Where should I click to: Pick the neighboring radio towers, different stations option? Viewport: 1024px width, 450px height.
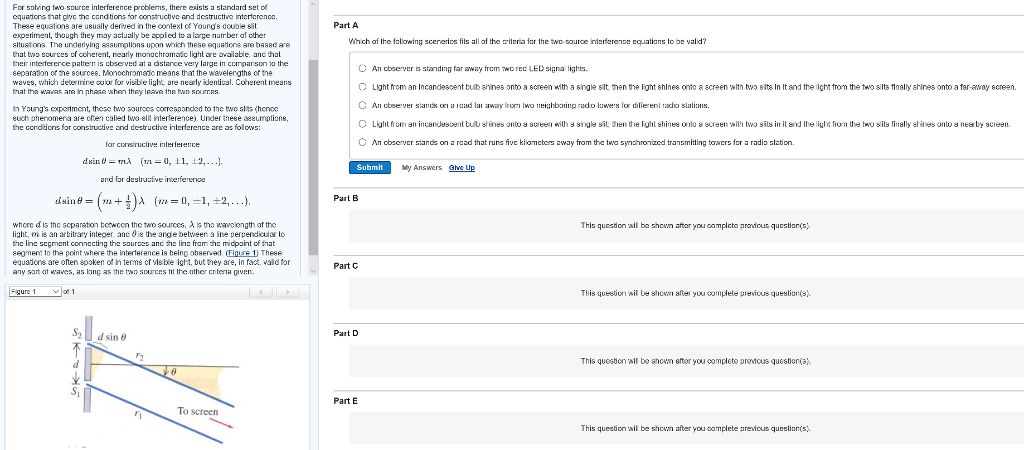[x=362, y=104]
